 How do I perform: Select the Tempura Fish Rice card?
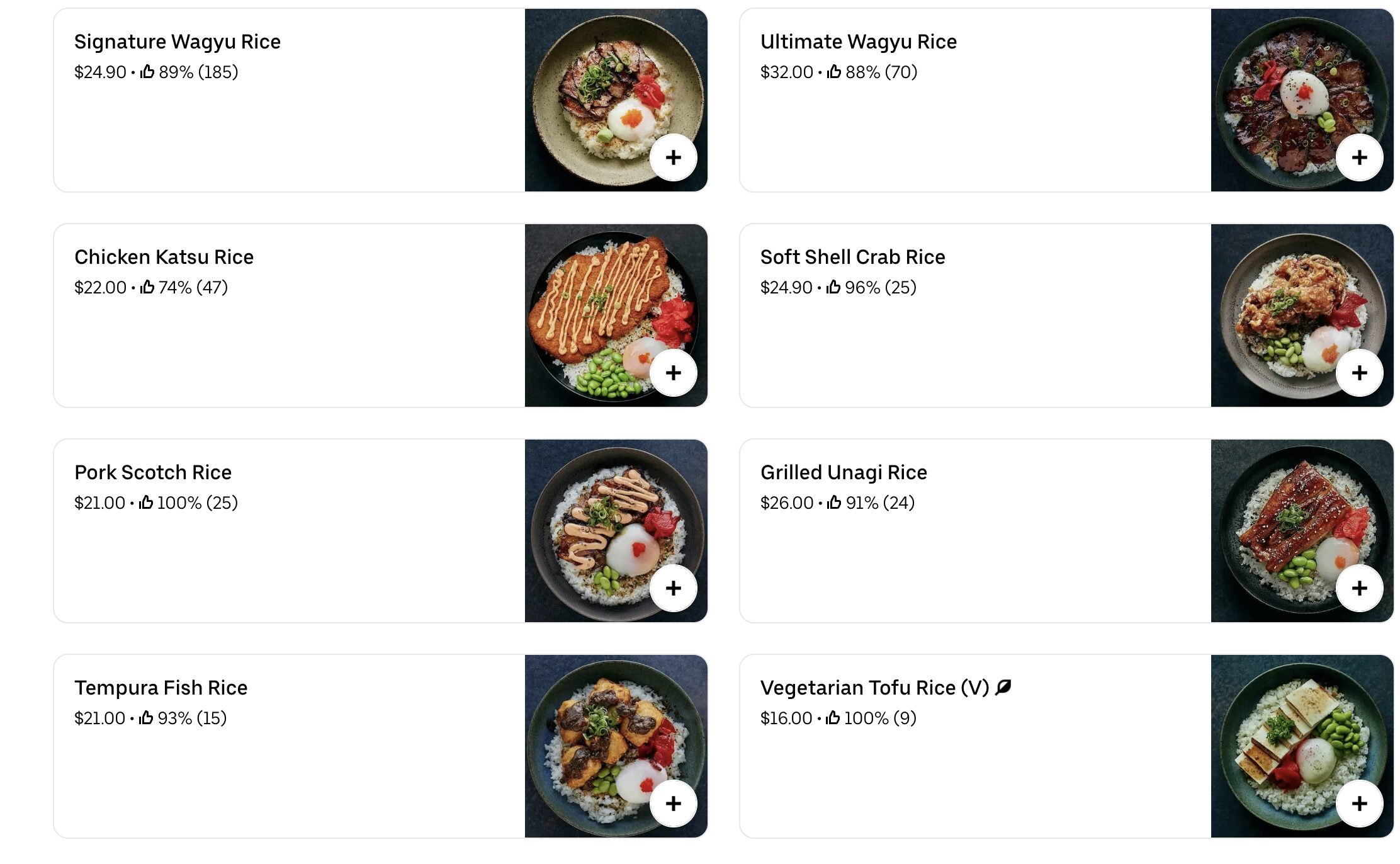click(161, 687)
